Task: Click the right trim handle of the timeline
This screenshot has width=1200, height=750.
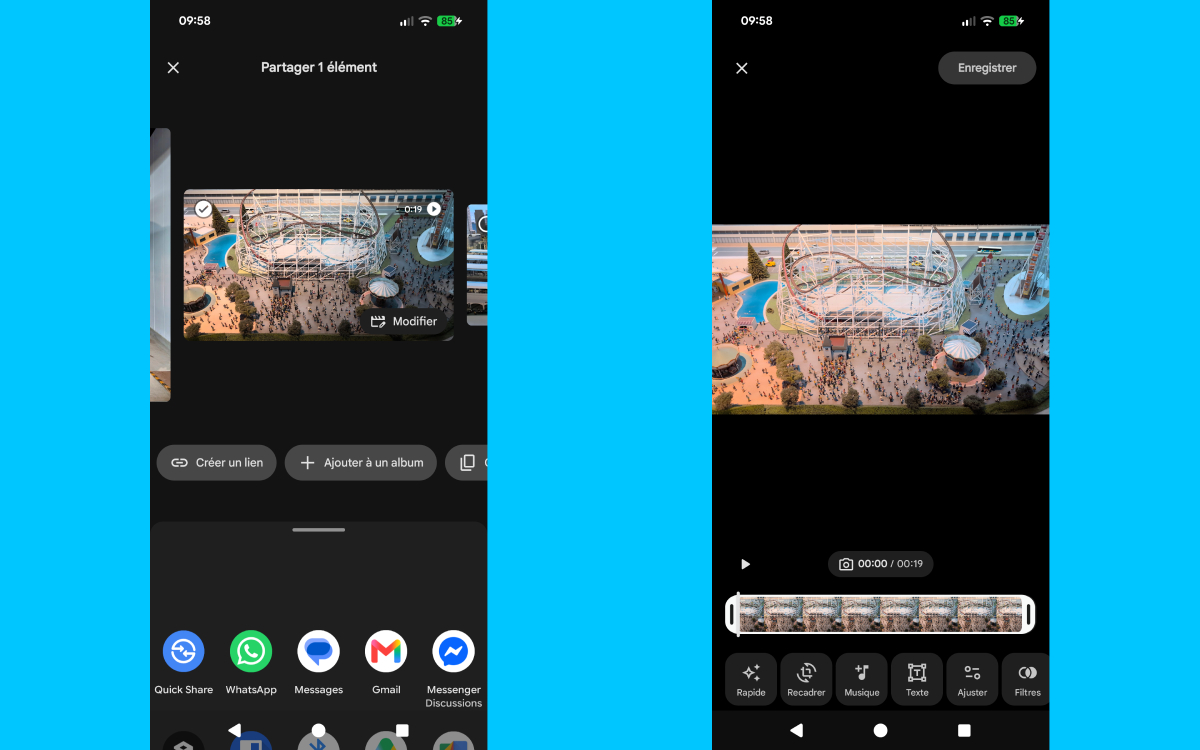Action: point(1029,614)
